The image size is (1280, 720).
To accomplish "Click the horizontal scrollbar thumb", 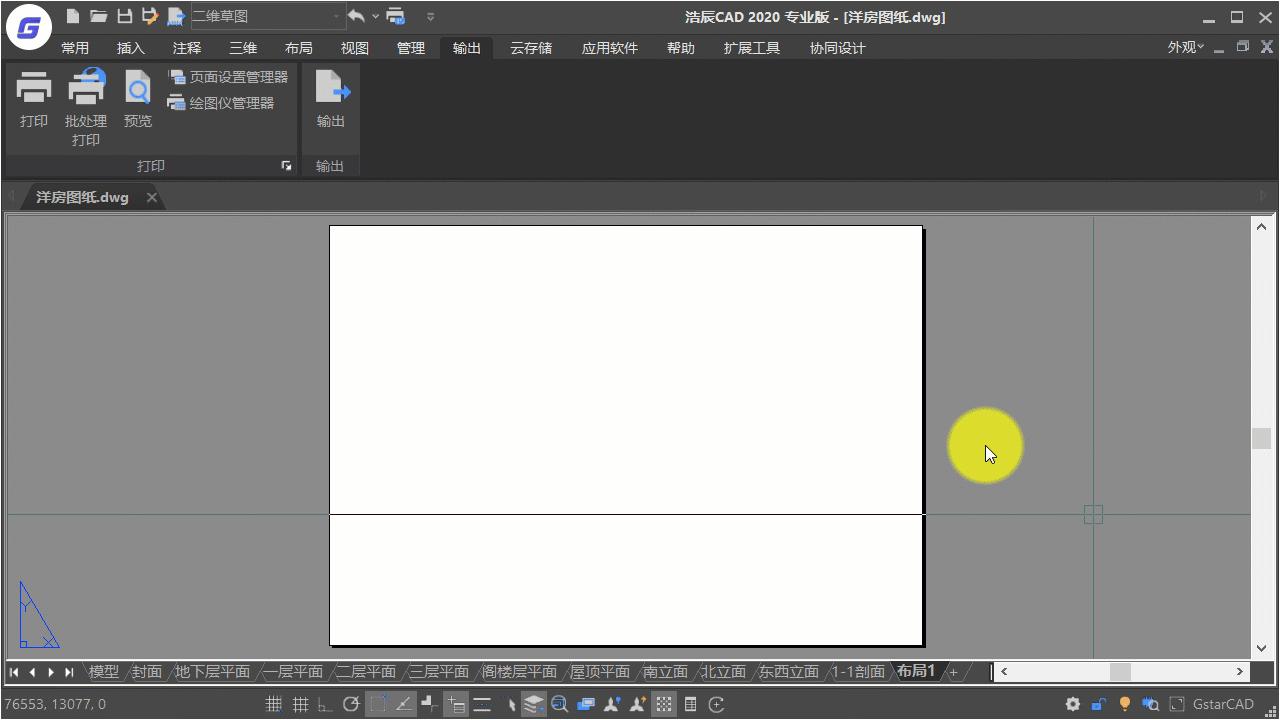I will pyautogui.click(x=1120, y=672).
